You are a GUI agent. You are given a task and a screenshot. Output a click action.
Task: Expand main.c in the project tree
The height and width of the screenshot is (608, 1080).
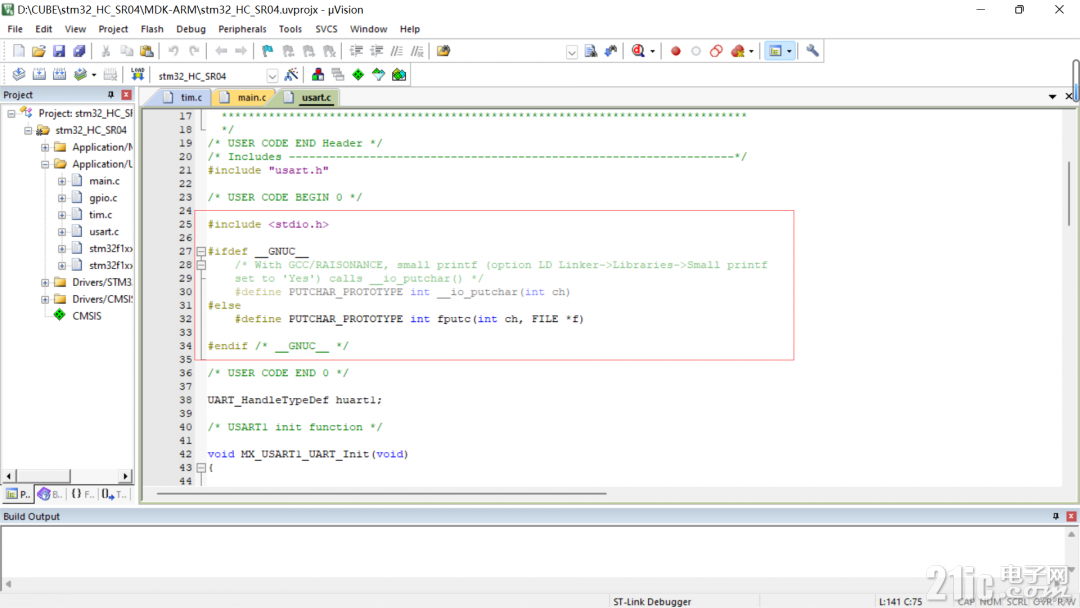[62, 181]
